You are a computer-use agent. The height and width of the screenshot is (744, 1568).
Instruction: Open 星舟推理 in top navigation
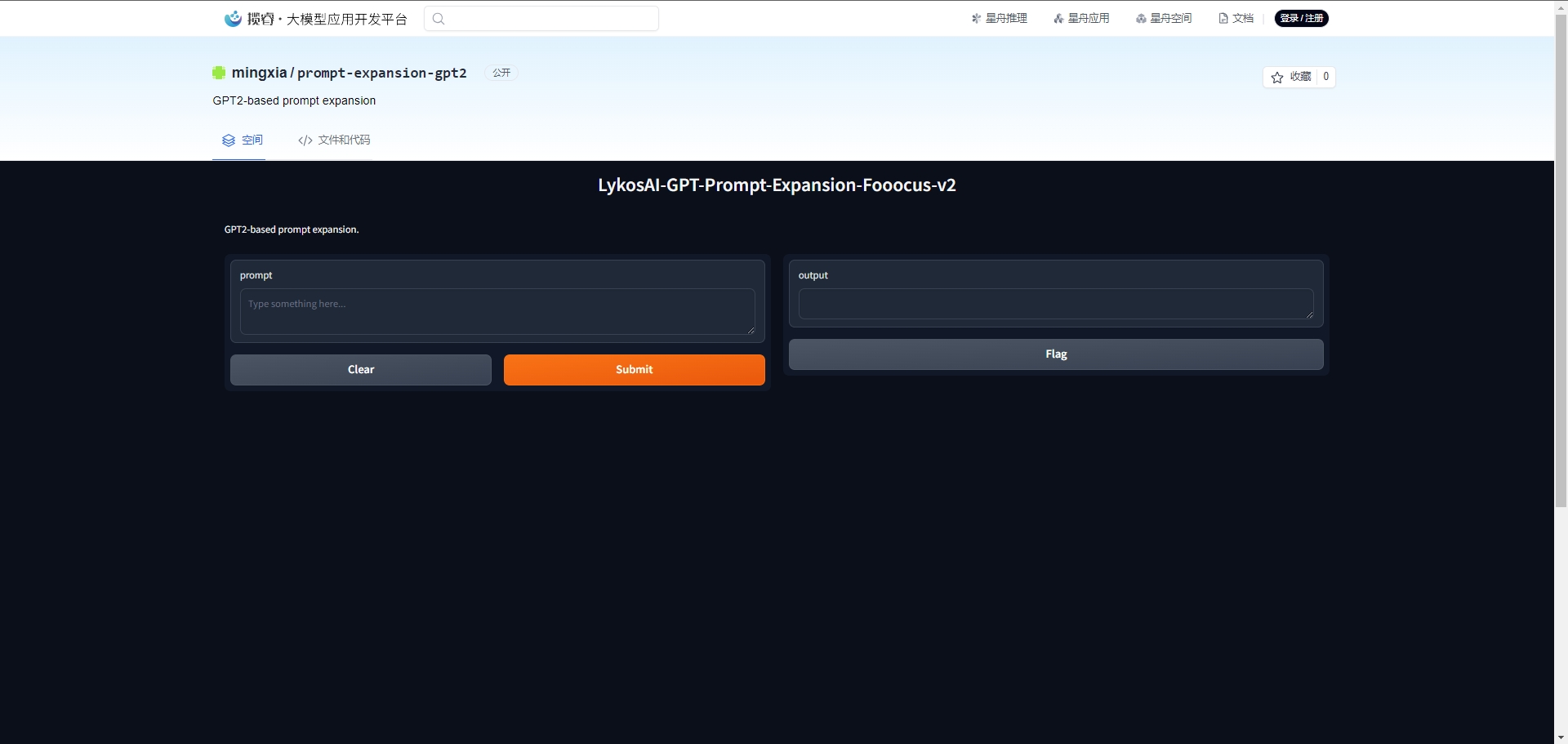999,18
